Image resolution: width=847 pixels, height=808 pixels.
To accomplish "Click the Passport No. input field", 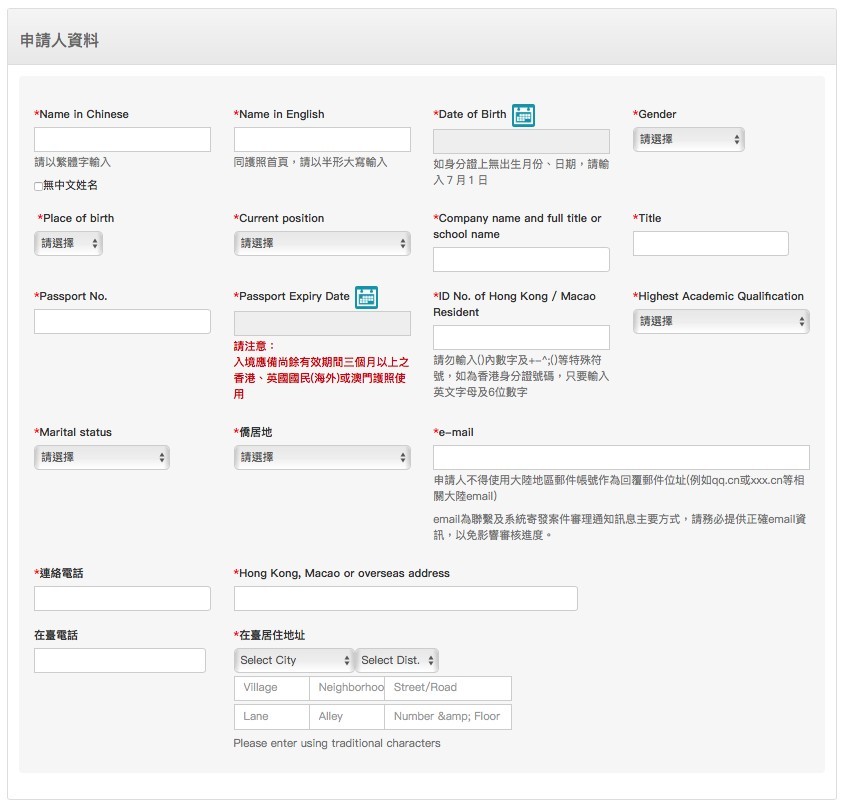I will point(122,322).
